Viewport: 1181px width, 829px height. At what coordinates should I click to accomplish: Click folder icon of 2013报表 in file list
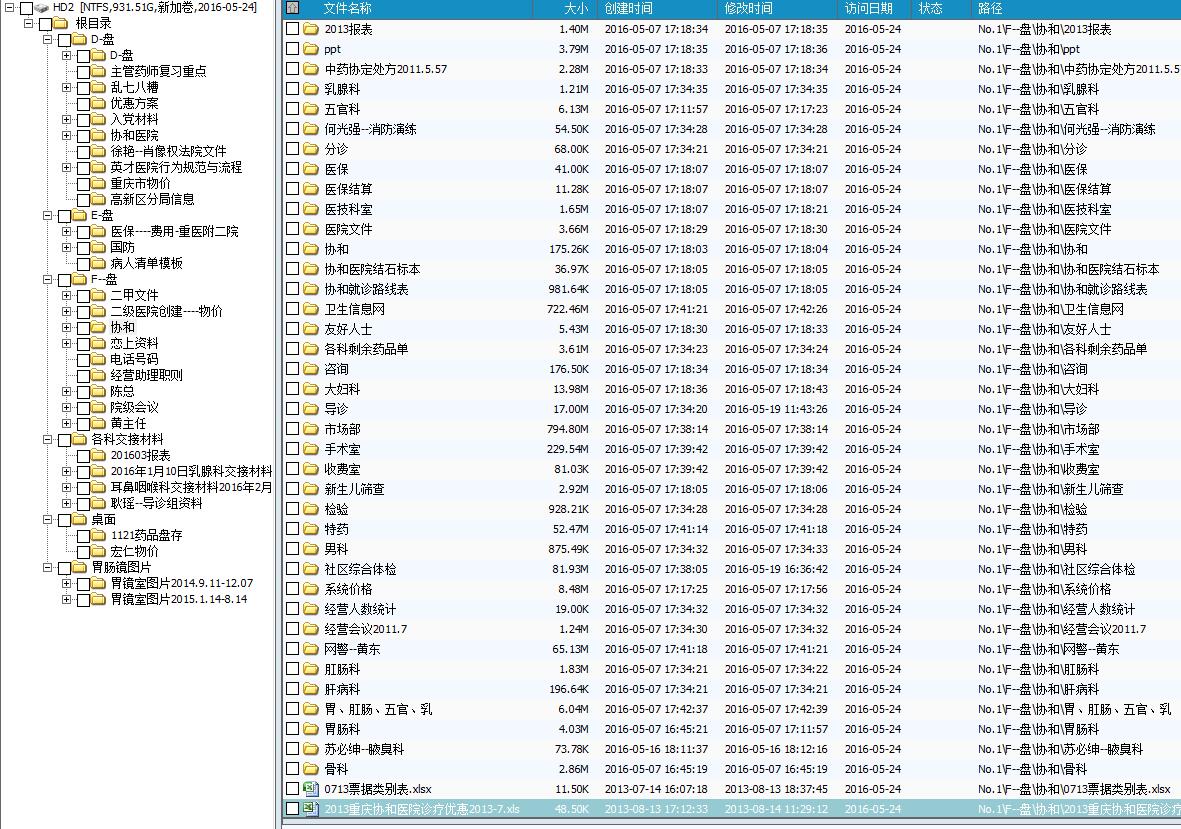coord(311,29)
